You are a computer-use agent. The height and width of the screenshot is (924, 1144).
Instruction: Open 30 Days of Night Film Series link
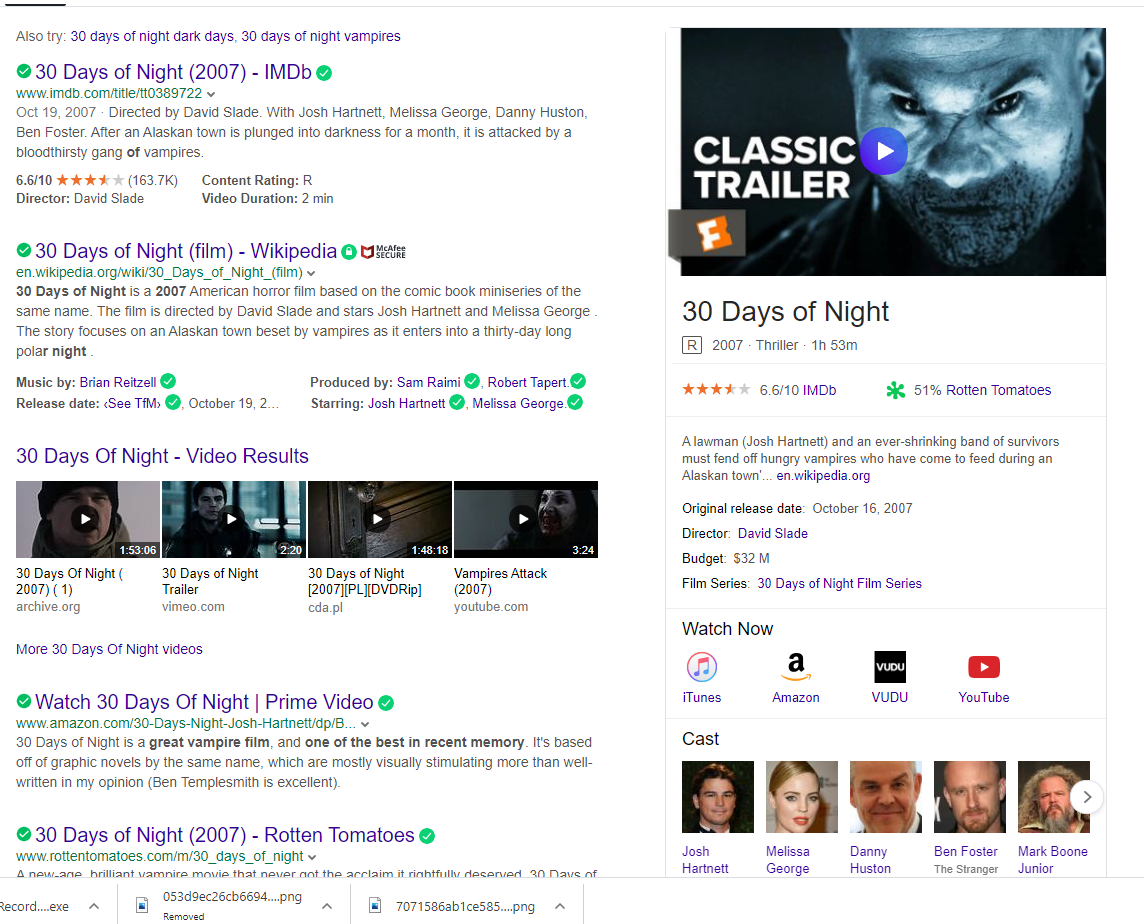tap(840, 584)
